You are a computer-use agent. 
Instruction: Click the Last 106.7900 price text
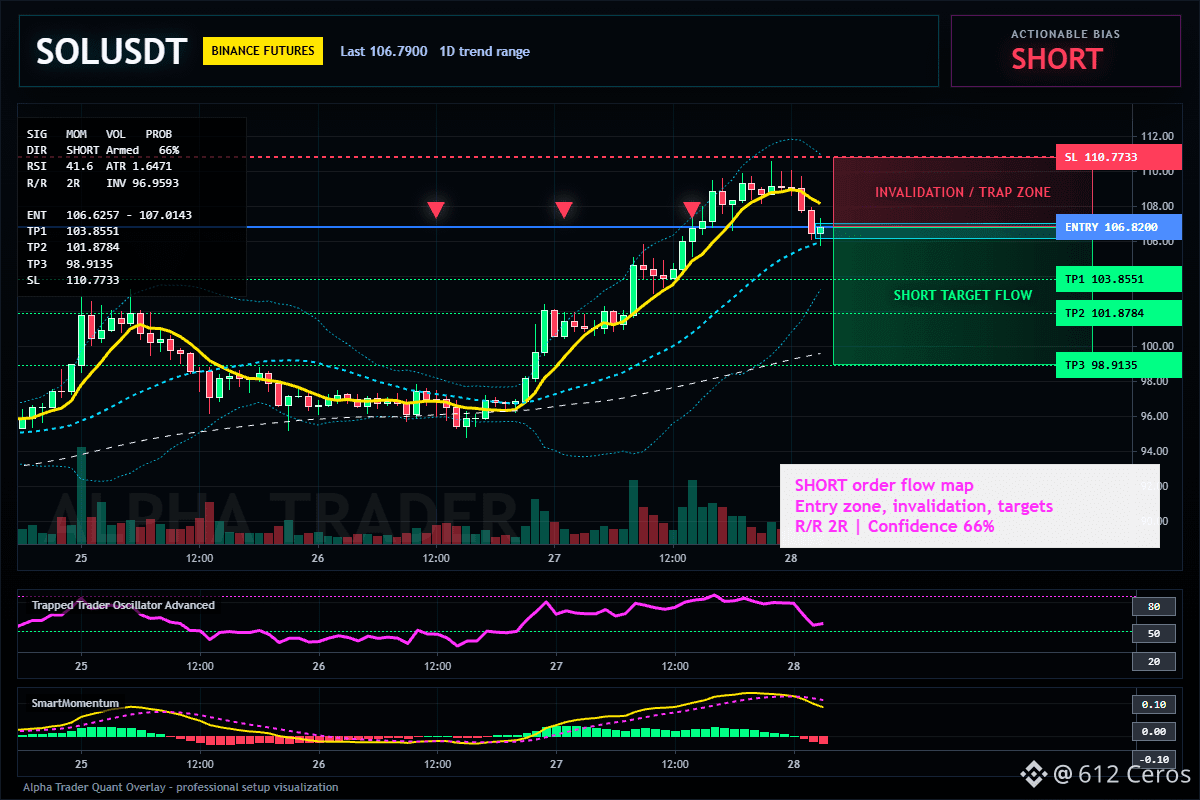384,52
